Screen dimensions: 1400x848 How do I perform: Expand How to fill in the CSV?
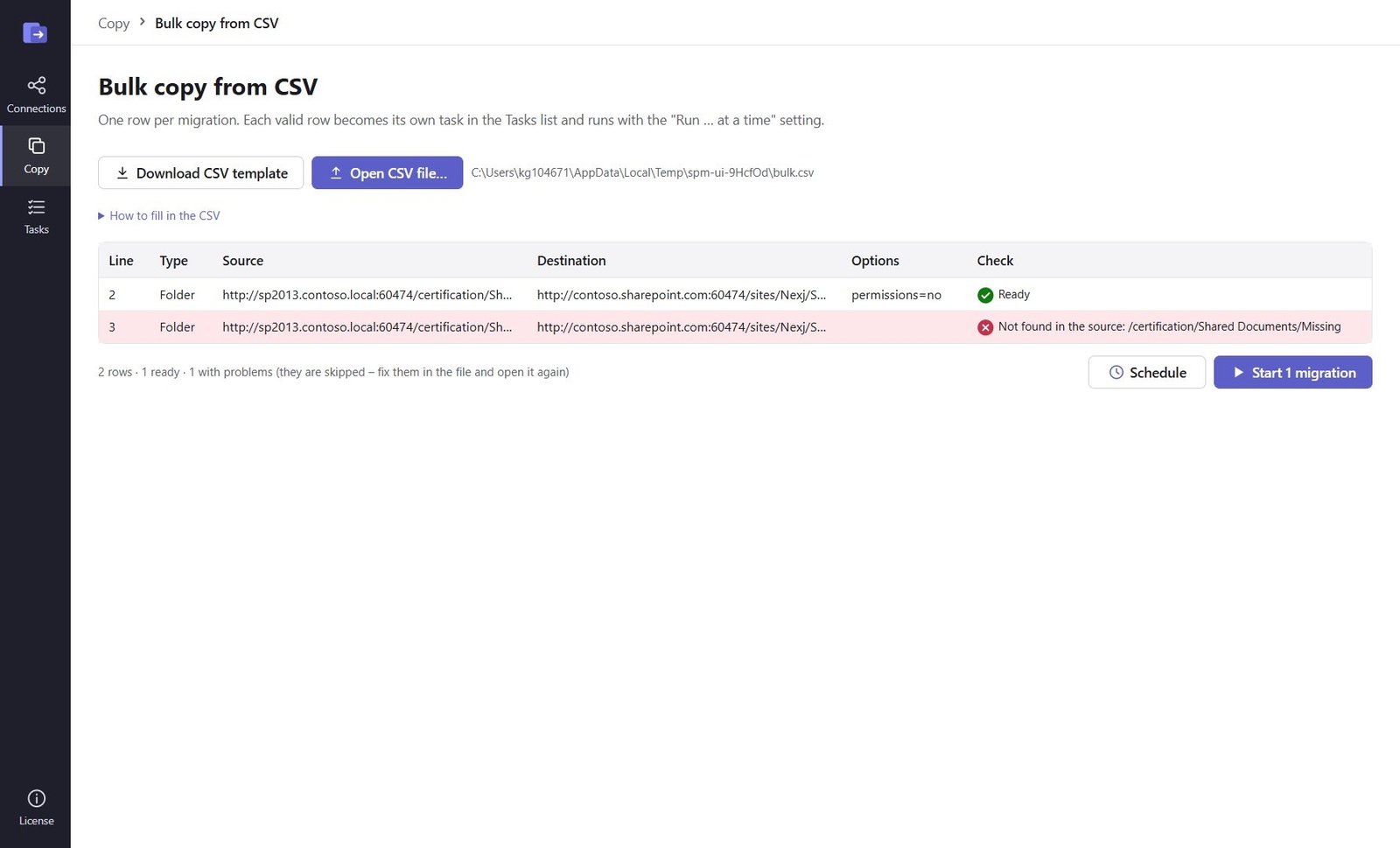(x=159, y=215)
